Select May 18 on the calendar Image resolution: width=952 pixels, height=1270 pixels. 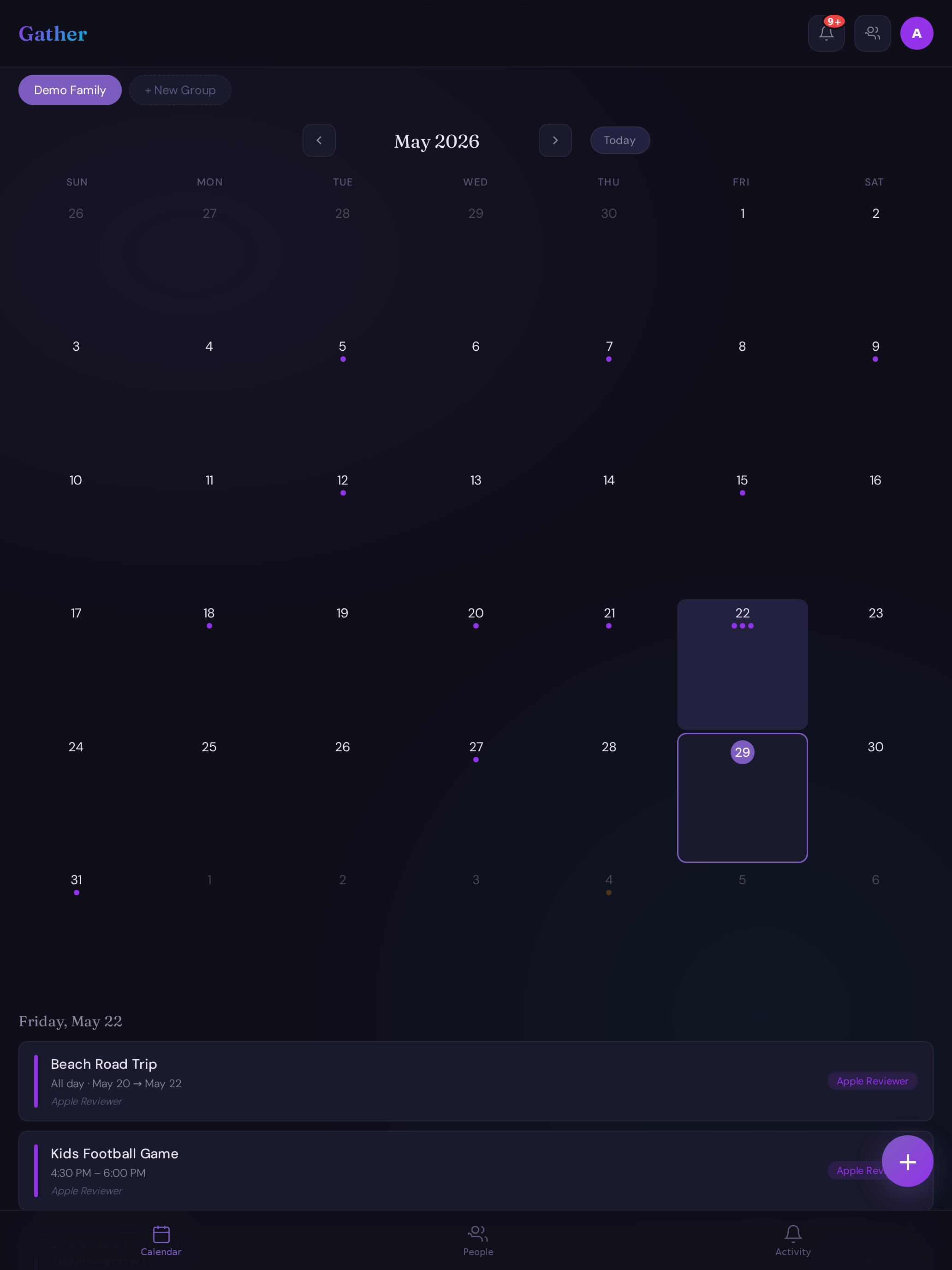click(x=209, y=664)
